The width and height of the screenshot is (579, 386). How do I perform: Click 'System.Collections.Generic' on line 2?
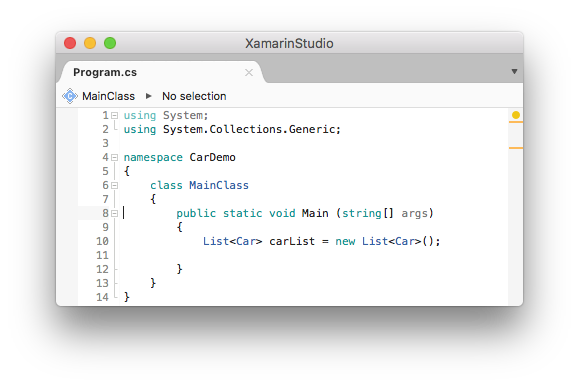coord(250,129)
